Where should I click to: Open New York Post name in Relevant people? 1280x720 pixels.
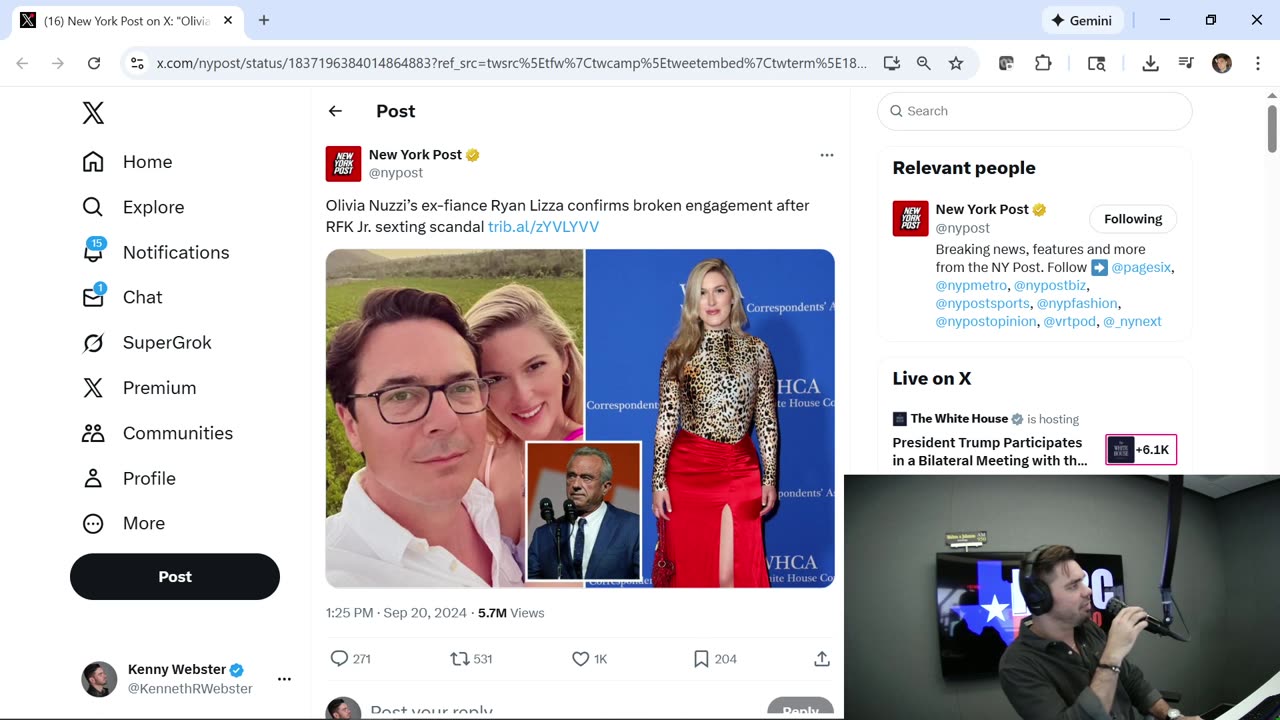click(x=982, y=209)
